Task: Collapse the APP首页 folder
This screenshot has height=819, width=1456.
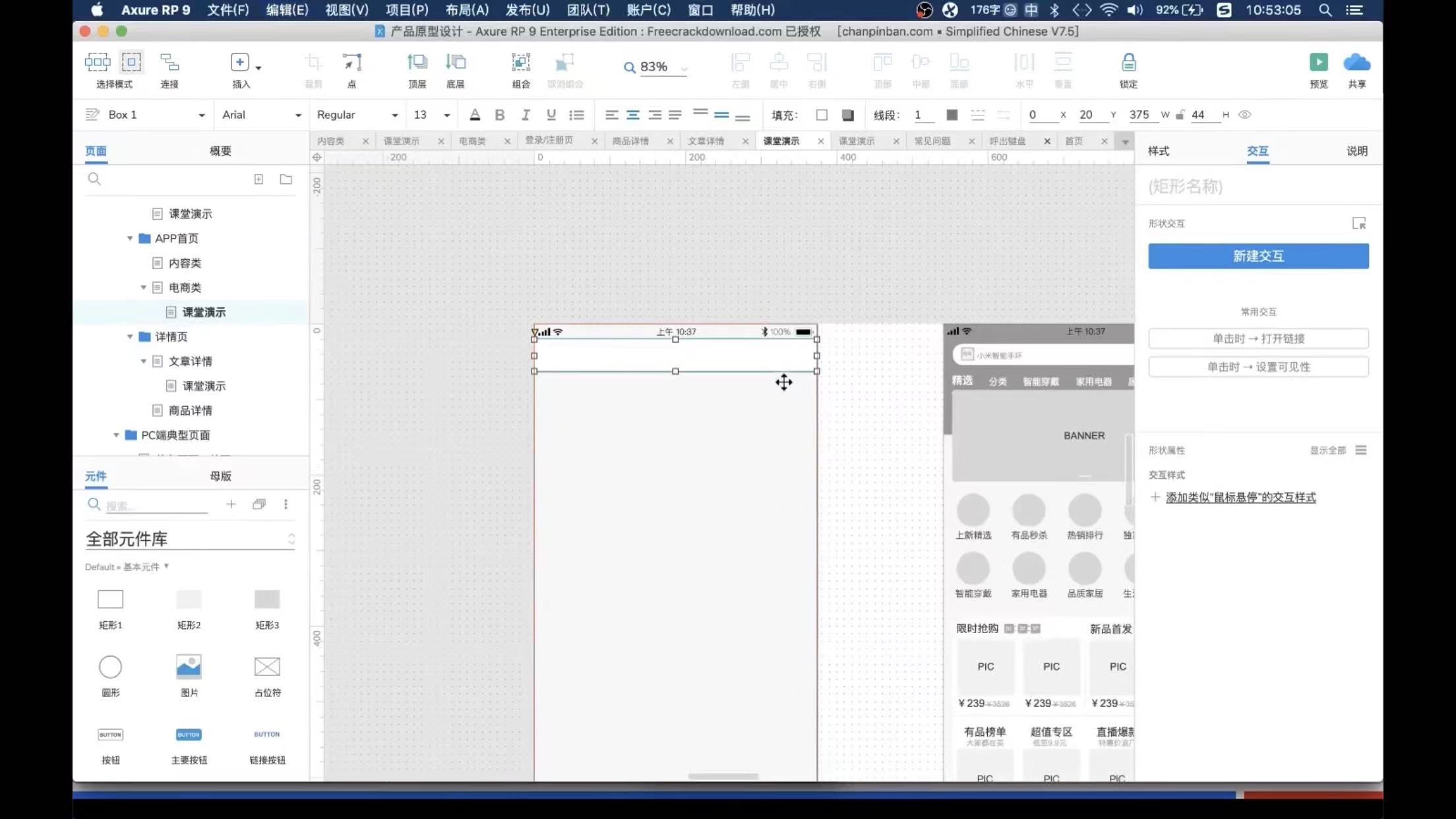Action: click(x=130, y=239)
